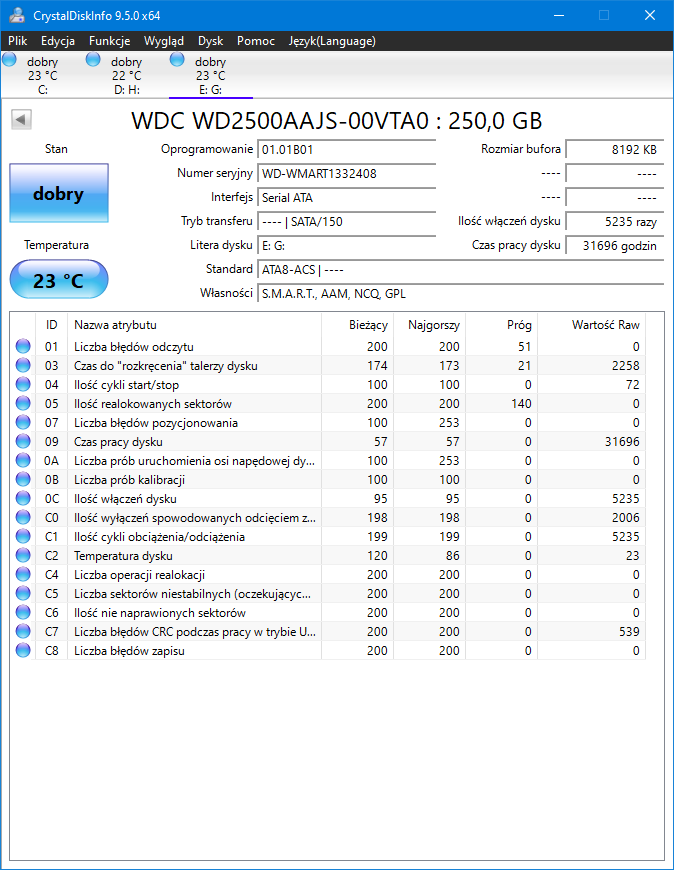Select row 'Temperatura dysku'
This screenshot has width=674, height=870.
pyautogui.click(x=327, y=555)
